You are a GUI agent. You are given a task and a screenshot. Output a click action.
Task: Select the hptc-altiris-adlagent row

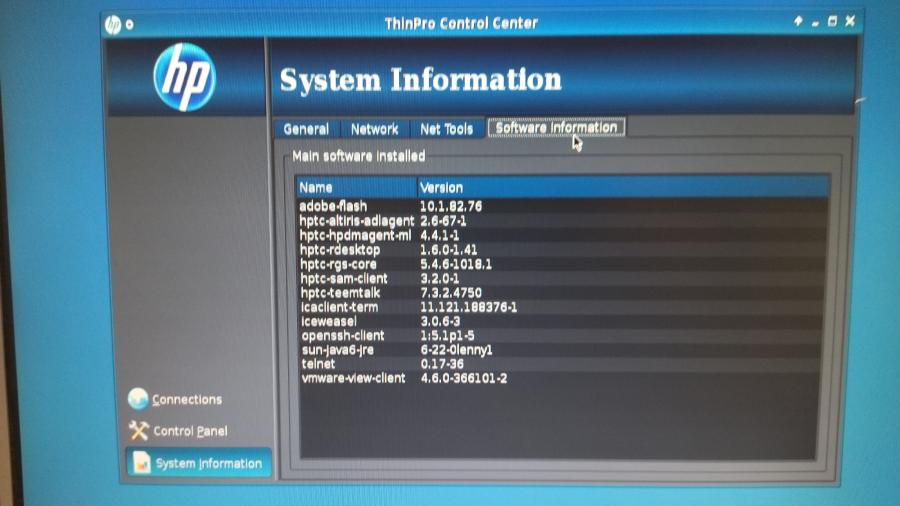[x=562, y=220]
